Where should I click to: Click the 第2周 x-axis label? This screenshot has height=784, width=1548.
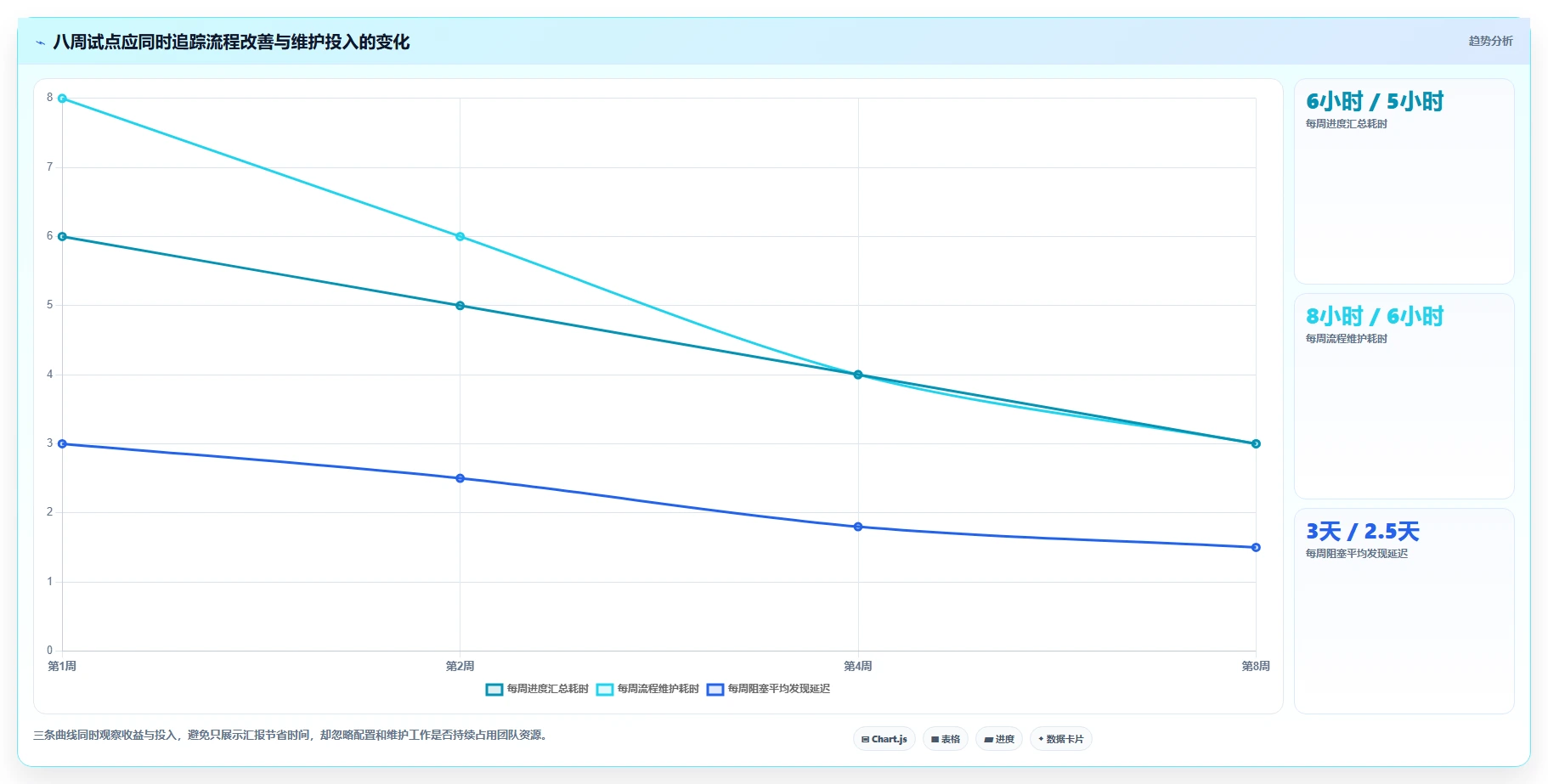pyautogui.click(x=460, y=666)
